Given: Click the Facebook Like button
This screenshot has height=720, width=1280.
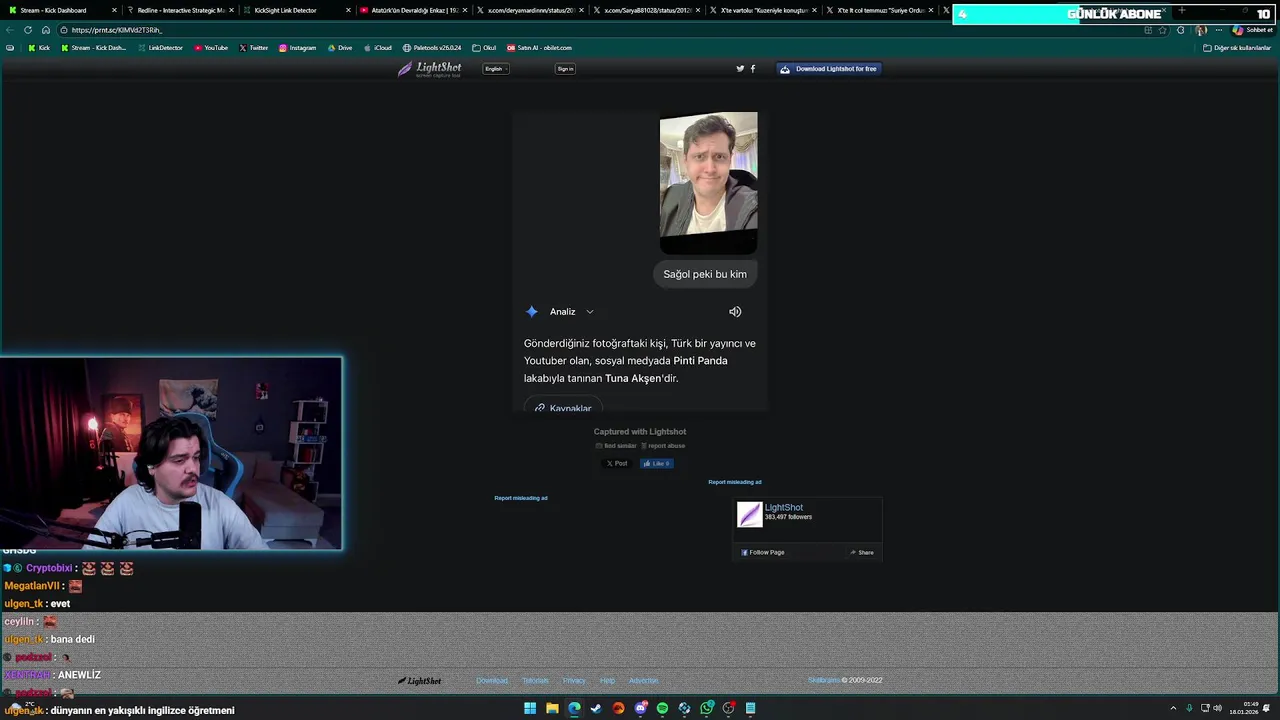Looking at the screenshot, I should coord(656,464).
